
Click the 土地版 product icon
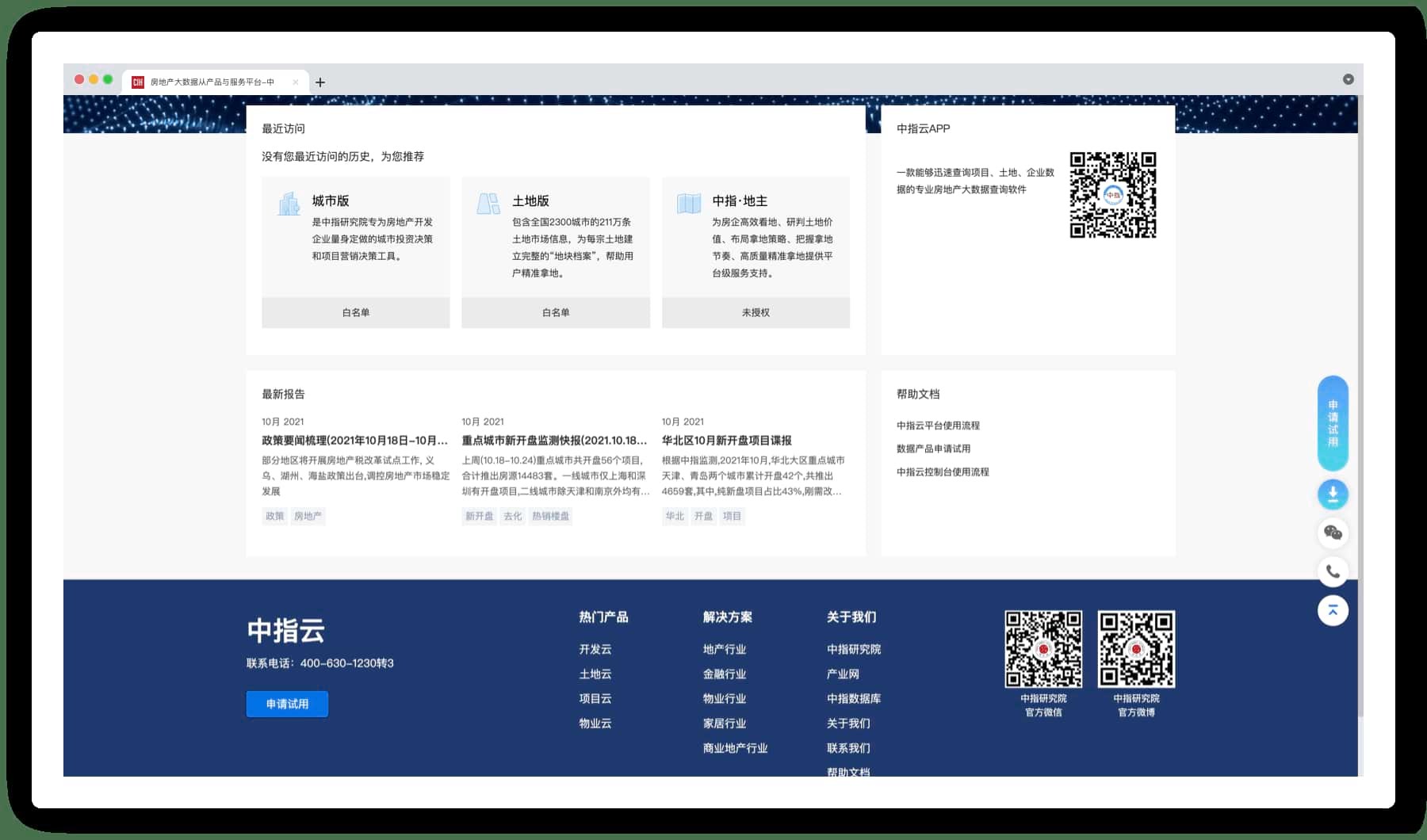click(488, 204)
